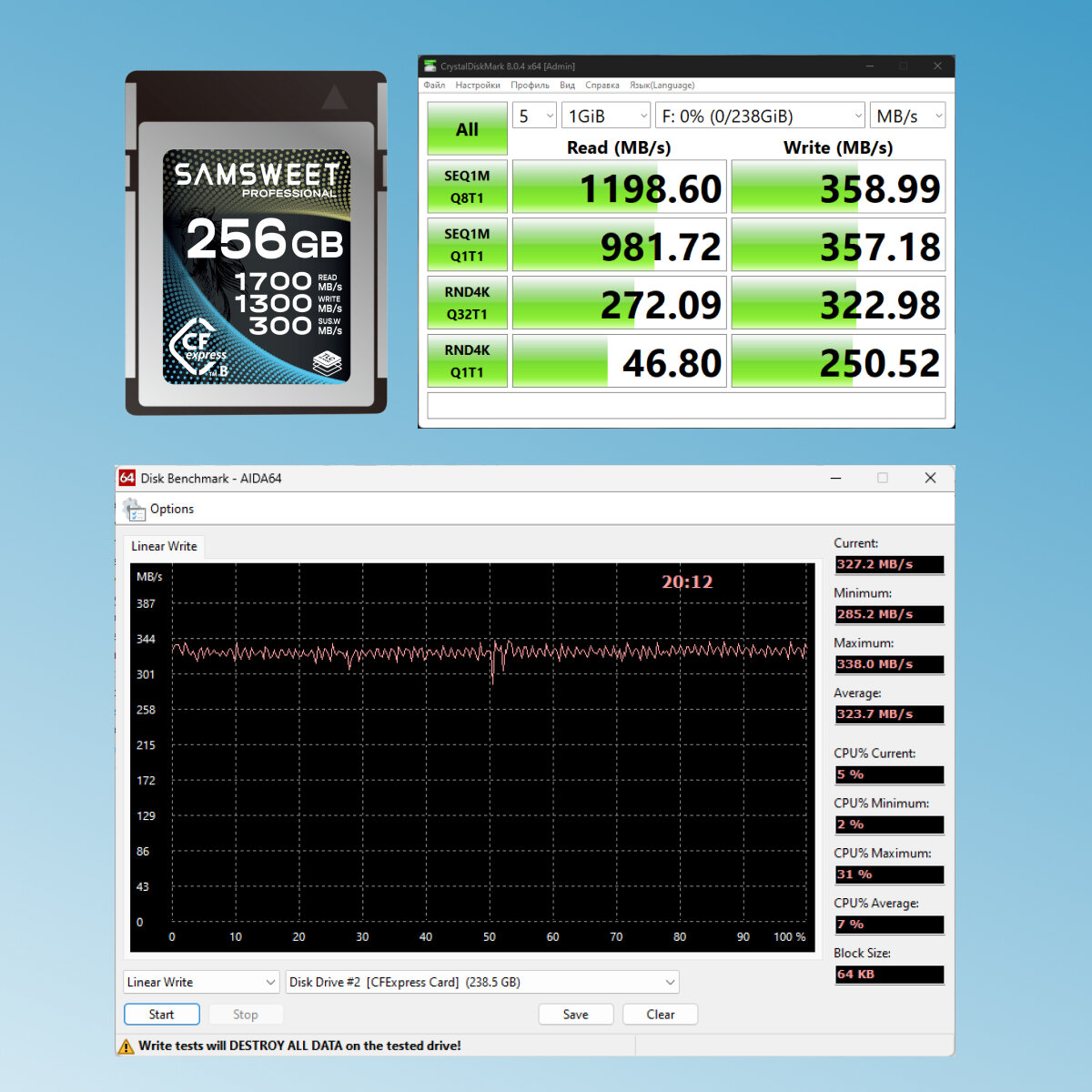Click the Maximum 338.0 MB/s value
Image resolution: width=1092 pixels, height=1092 pixels.
(x=889, y=664)
